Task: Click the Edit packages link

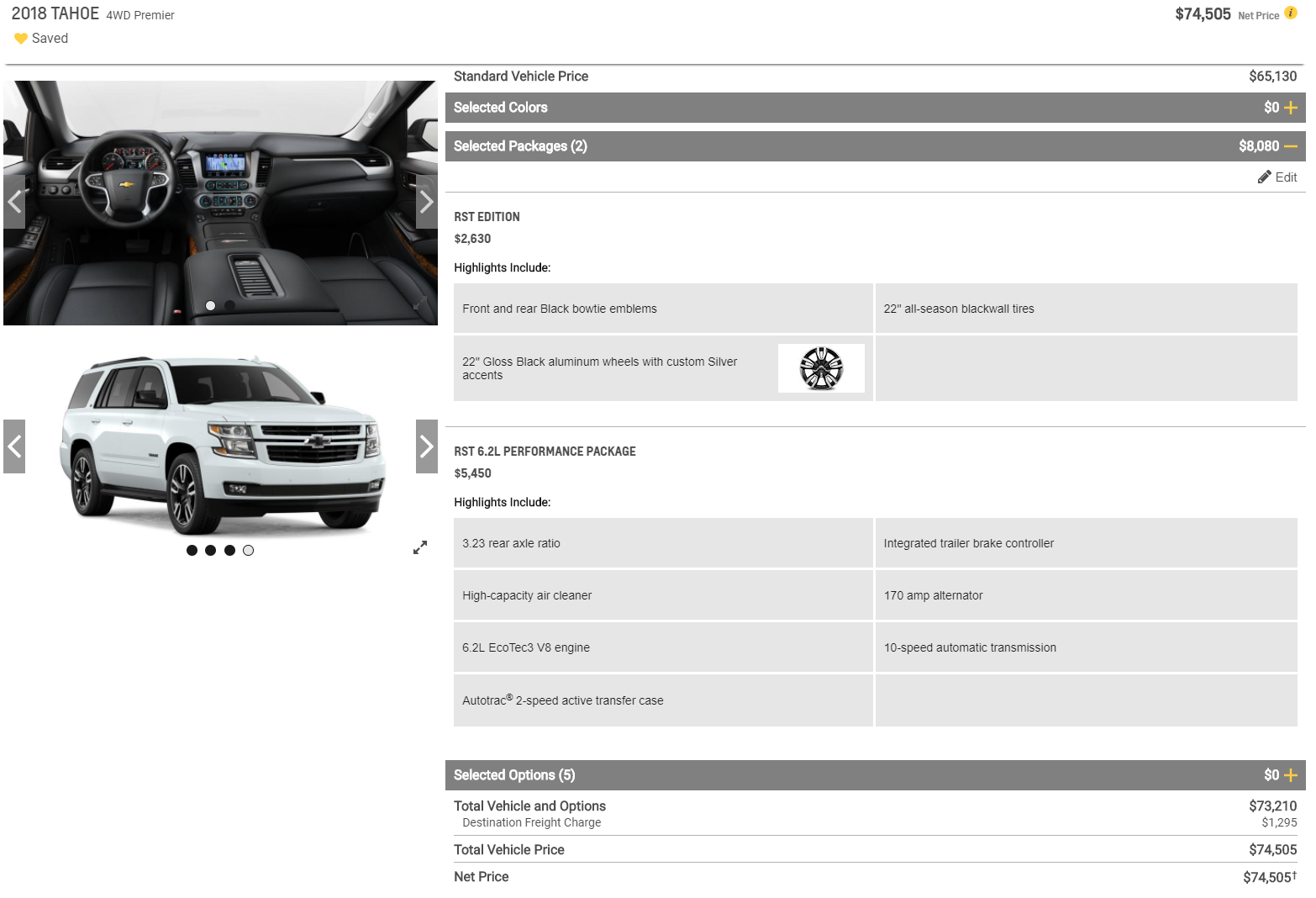Action: (x=1286, y=177)
